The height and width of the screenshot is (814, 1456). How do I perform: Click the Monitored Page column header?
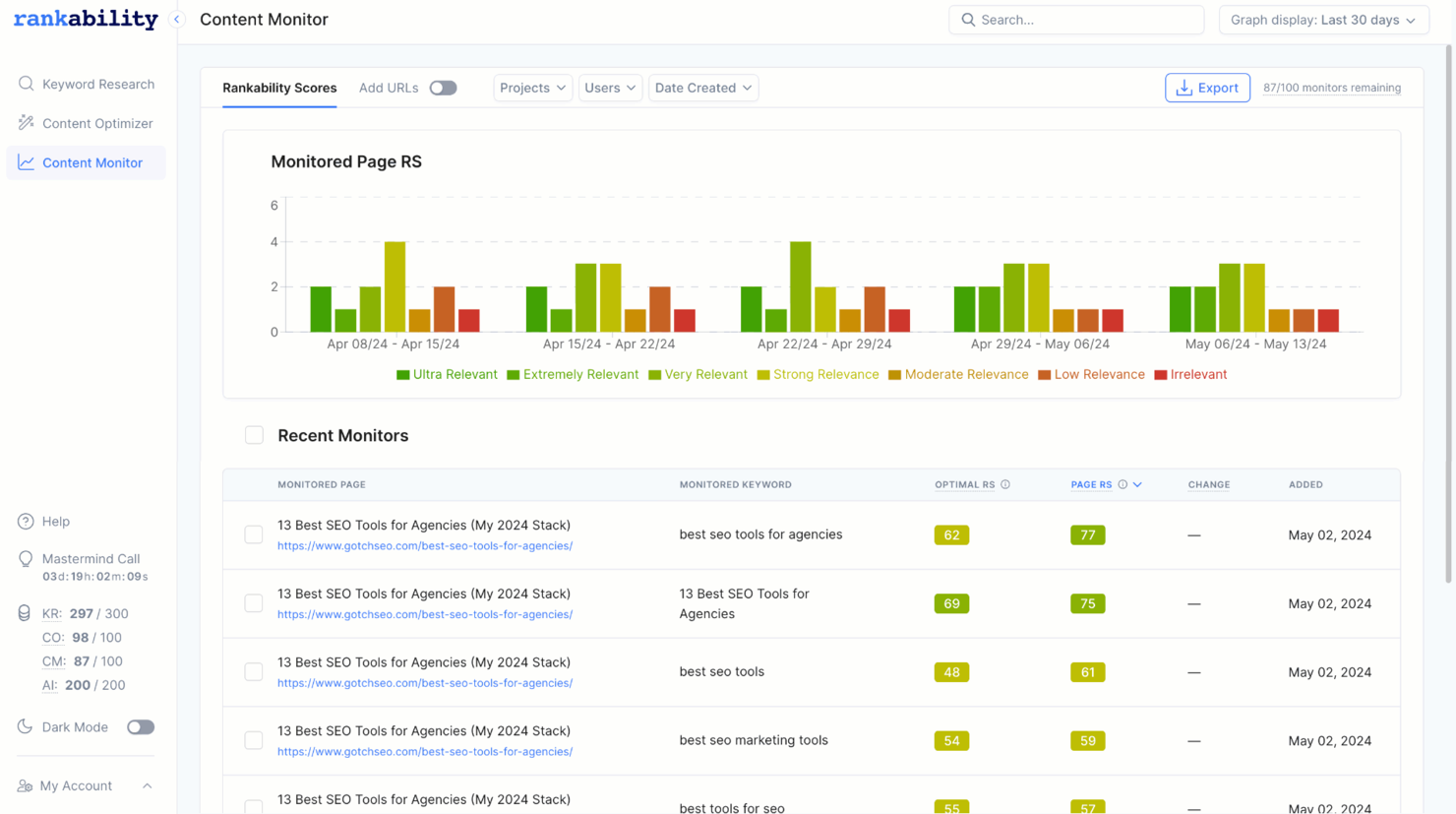(x=322, y=484)
